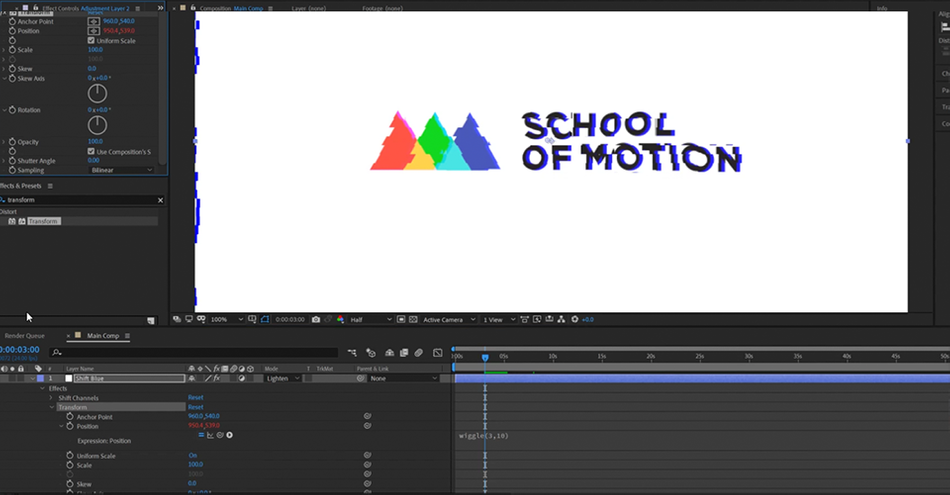The image size is (950, 495).
Task: Toggle Draft 3D button in timeline
Action: 371,353
